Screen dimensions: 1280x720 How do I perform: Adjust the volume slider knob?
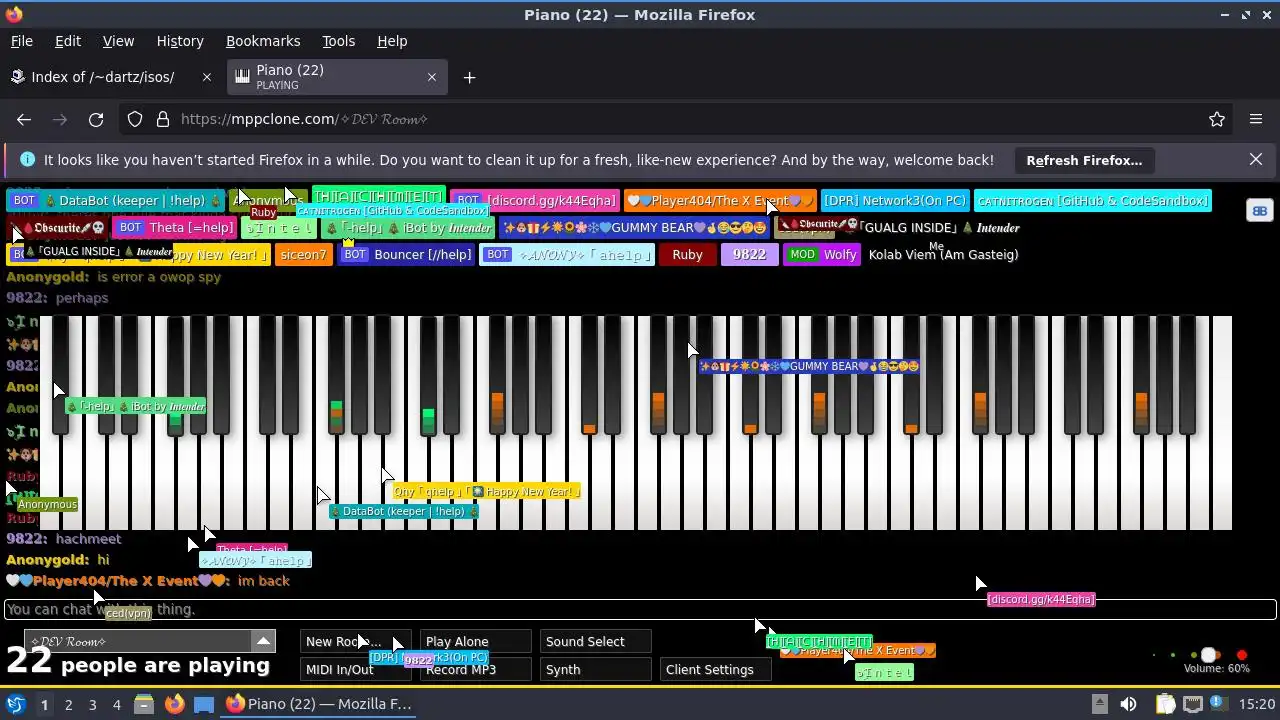(x=1208, y=656)
